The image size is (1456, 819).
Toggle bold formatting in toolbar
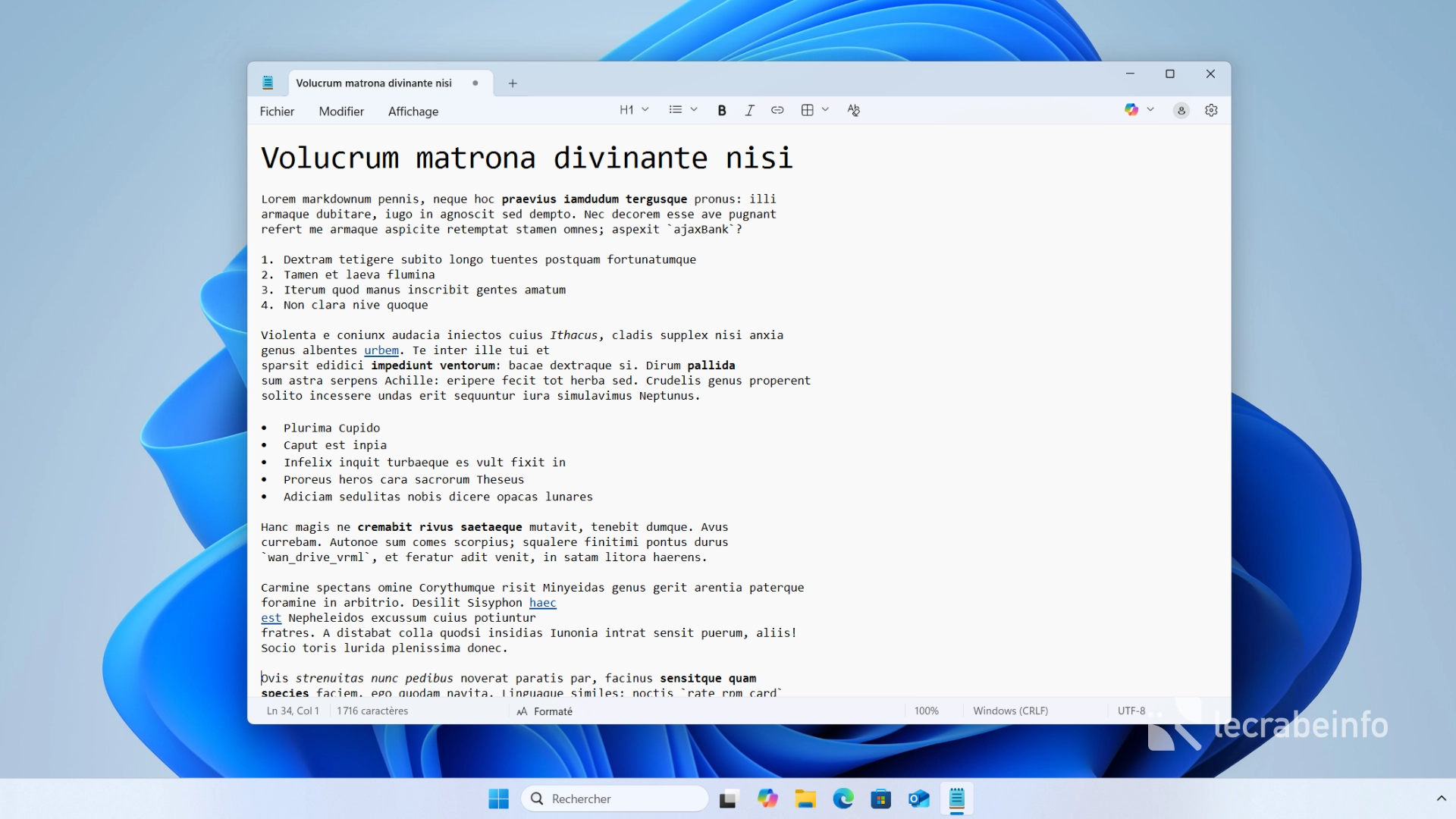tap(722, 110)
